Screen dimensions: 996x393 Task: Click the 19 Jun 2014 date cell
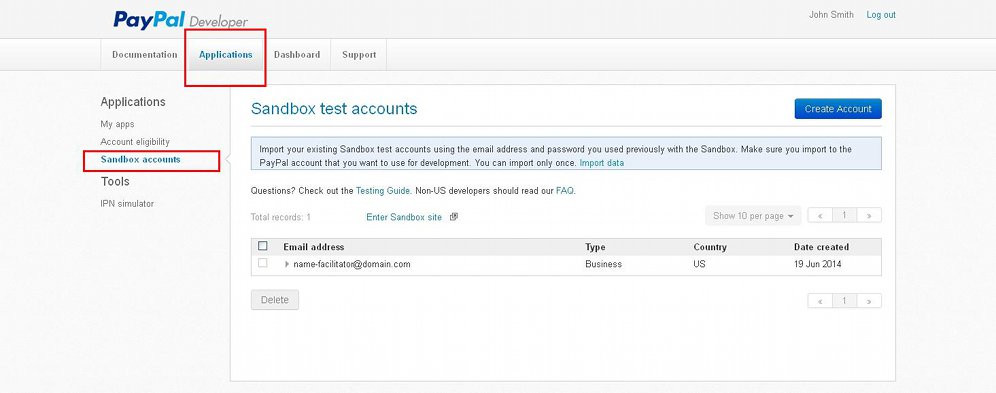click(818, 264)
